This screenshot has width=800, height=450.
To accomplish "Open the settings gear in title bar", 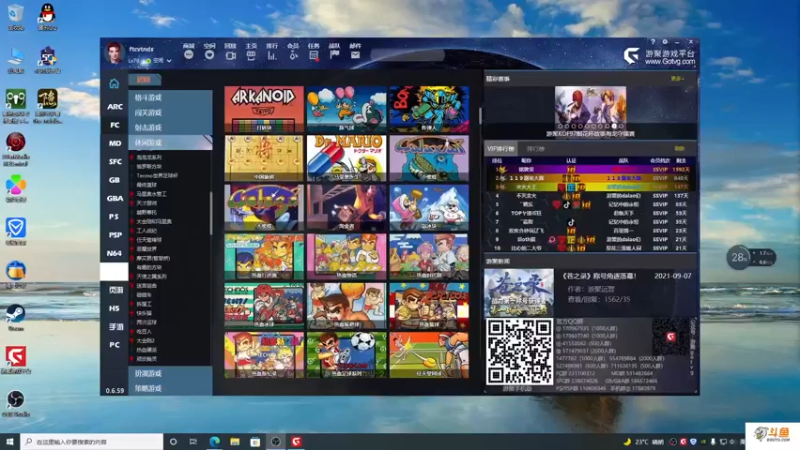I will tap(665, 42).
